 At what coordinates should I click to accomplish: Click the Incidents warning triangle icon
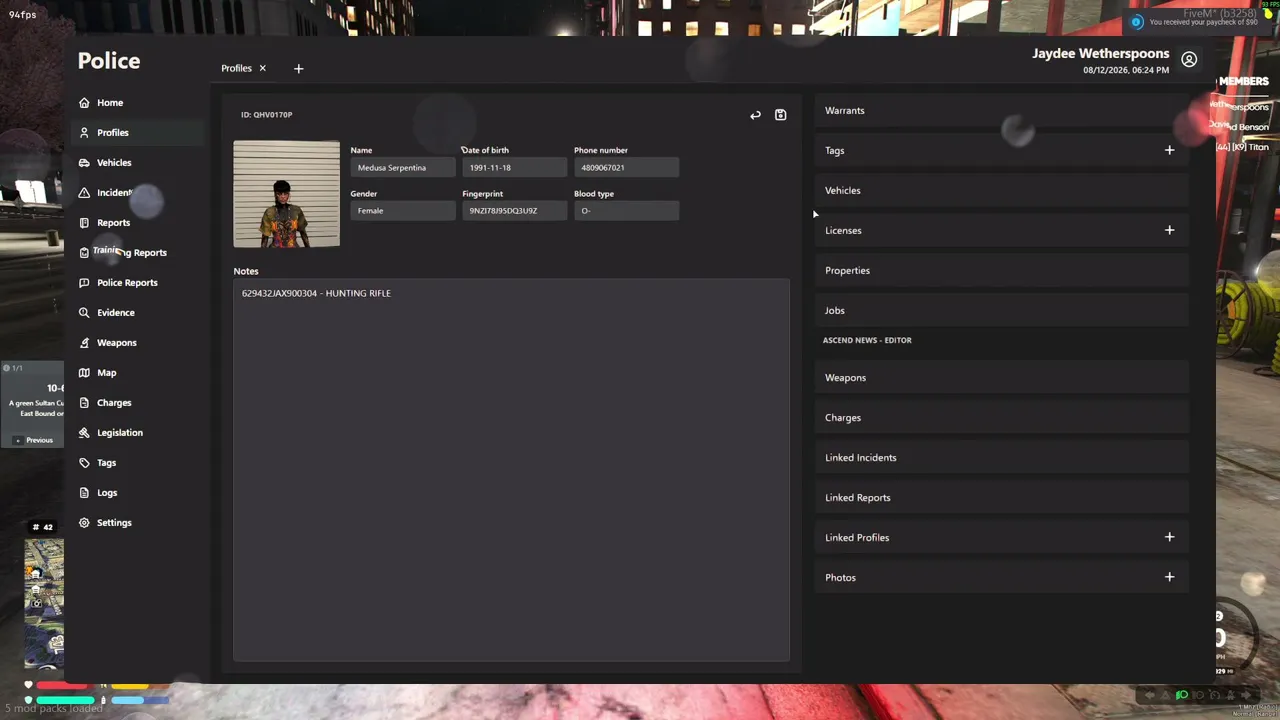84,192
